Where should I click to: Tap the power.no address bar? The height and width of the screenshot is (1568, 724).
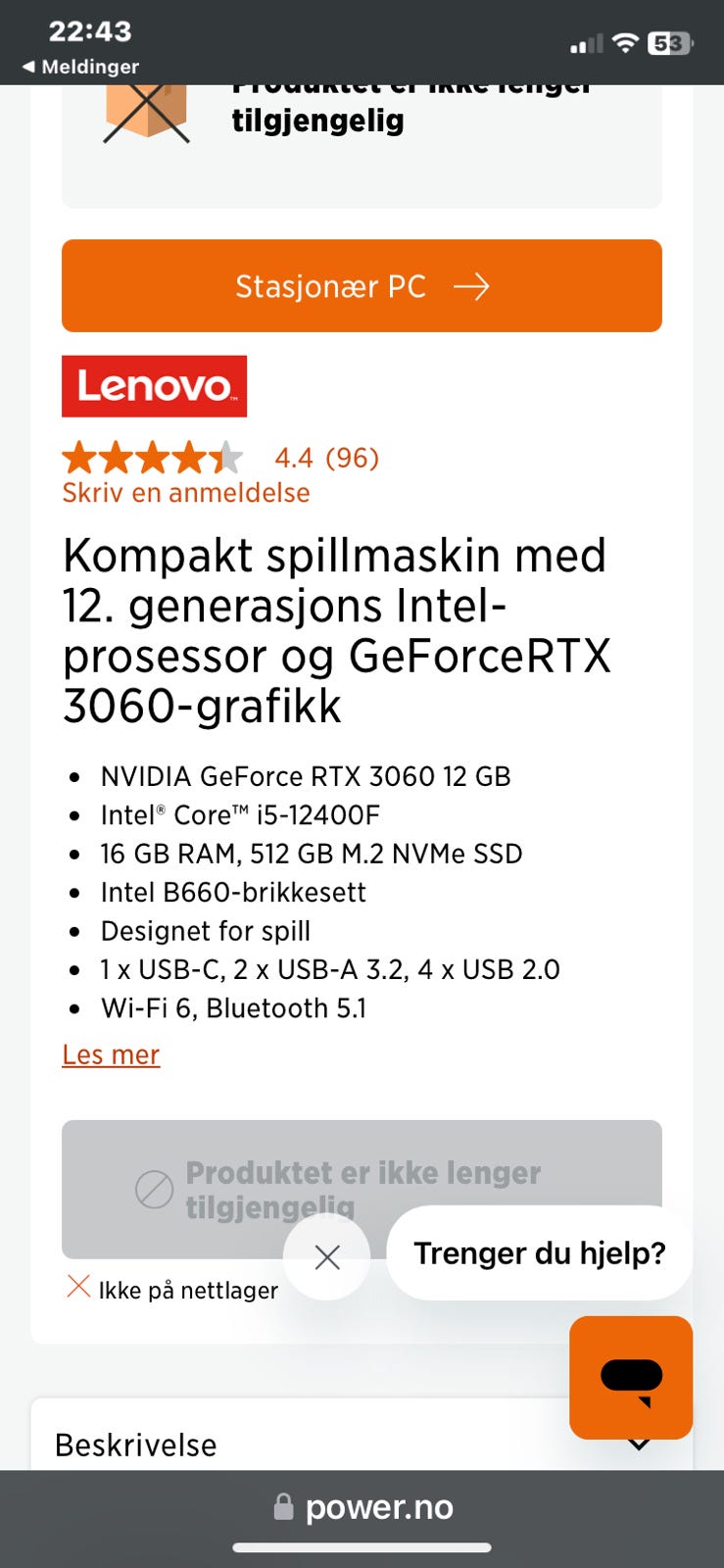coord(378,1507)
